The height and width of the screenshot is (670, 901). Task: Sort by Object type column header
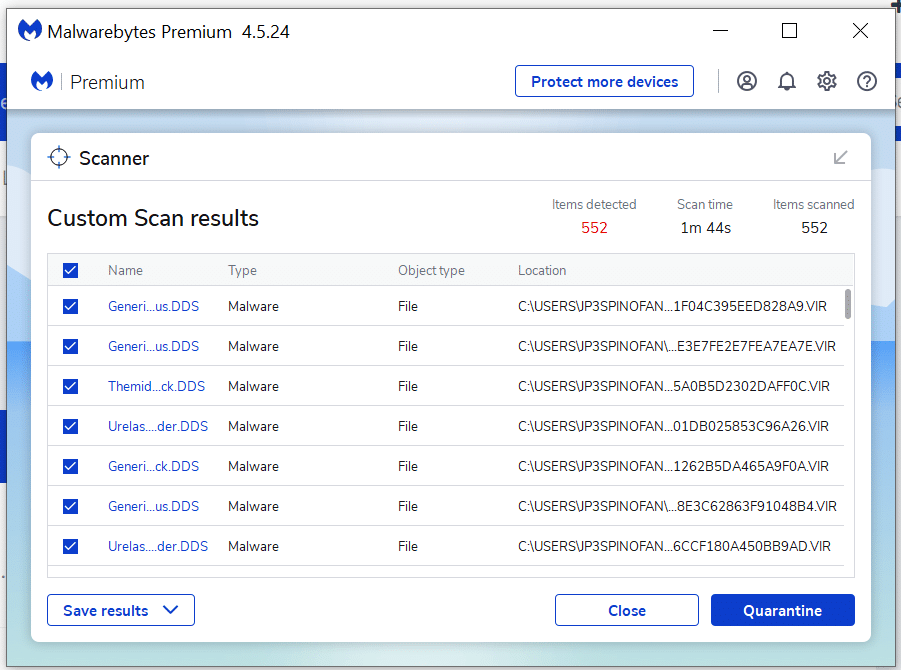tap(431, 270)
